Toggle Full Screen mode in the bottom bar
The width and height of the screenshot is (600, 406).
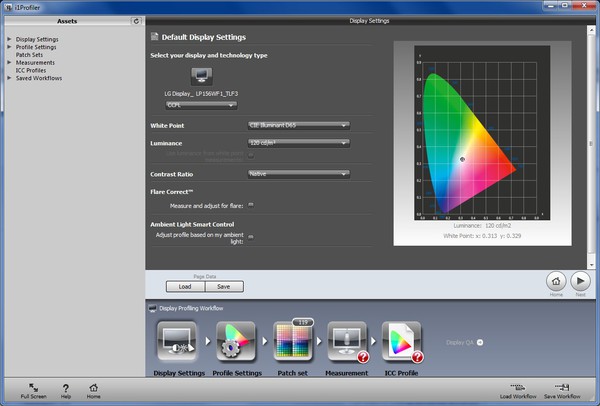tap(33, 388)
